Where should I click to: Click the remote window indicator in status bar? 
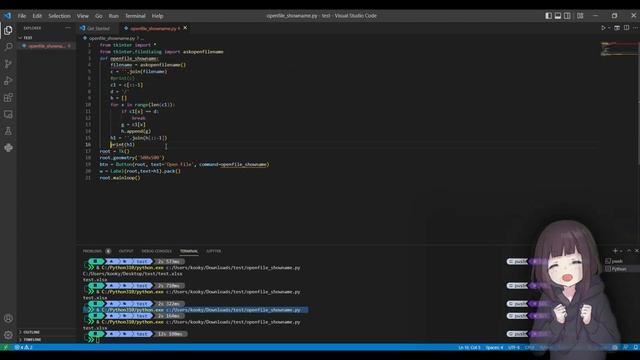6,347
